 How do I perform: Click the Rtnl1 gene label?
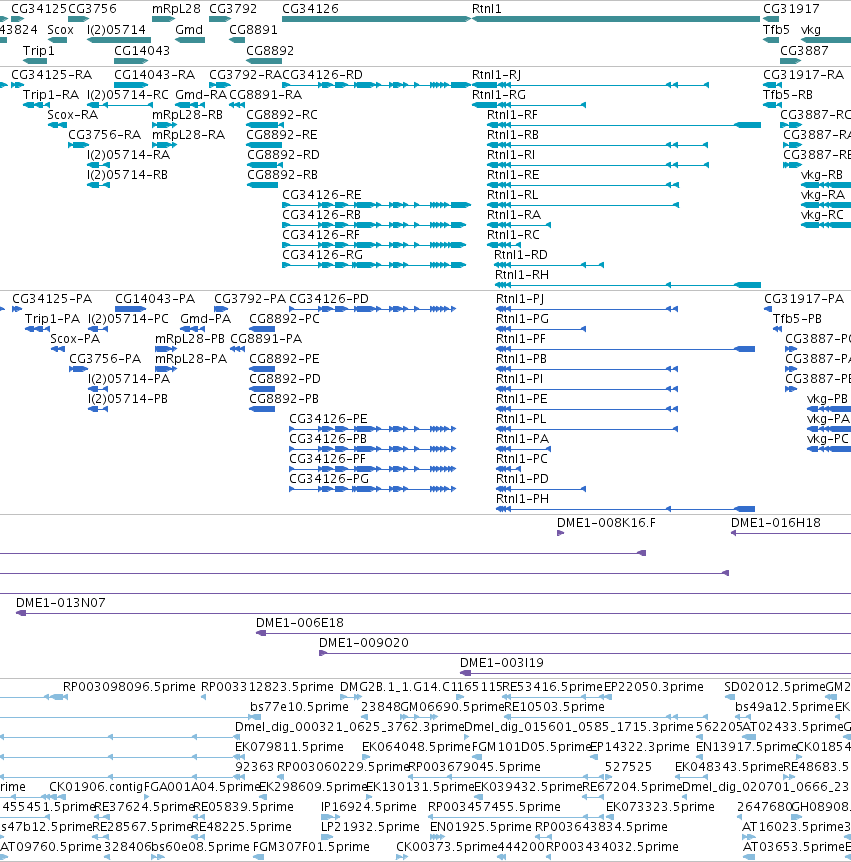[x=487, y=9]
